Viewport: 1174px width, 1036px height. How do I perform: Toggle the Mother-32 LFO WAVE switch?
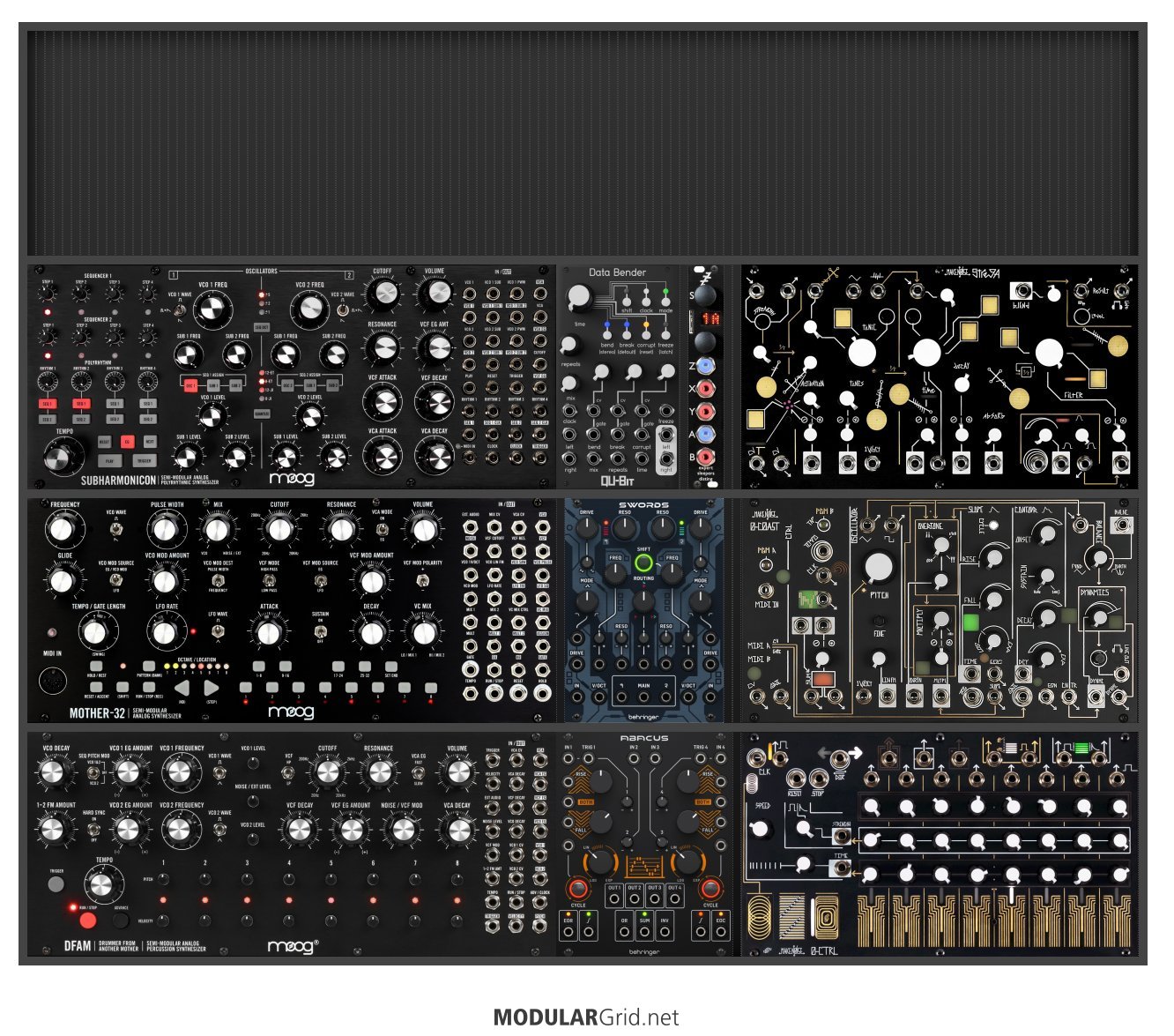tap(218, 630)
